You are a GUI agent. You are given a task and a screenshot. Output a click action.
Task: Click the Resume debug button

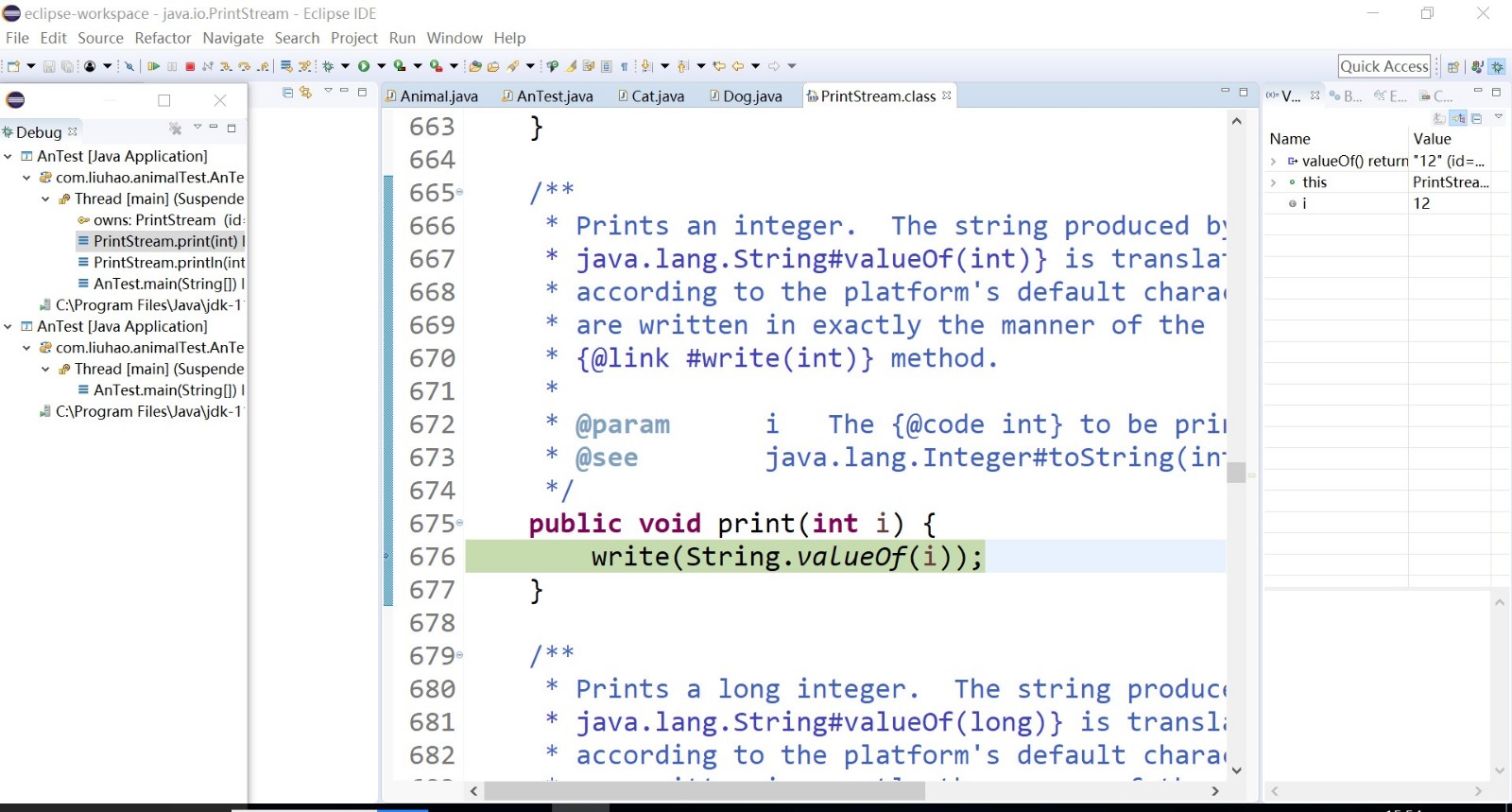tap(153, 66)
